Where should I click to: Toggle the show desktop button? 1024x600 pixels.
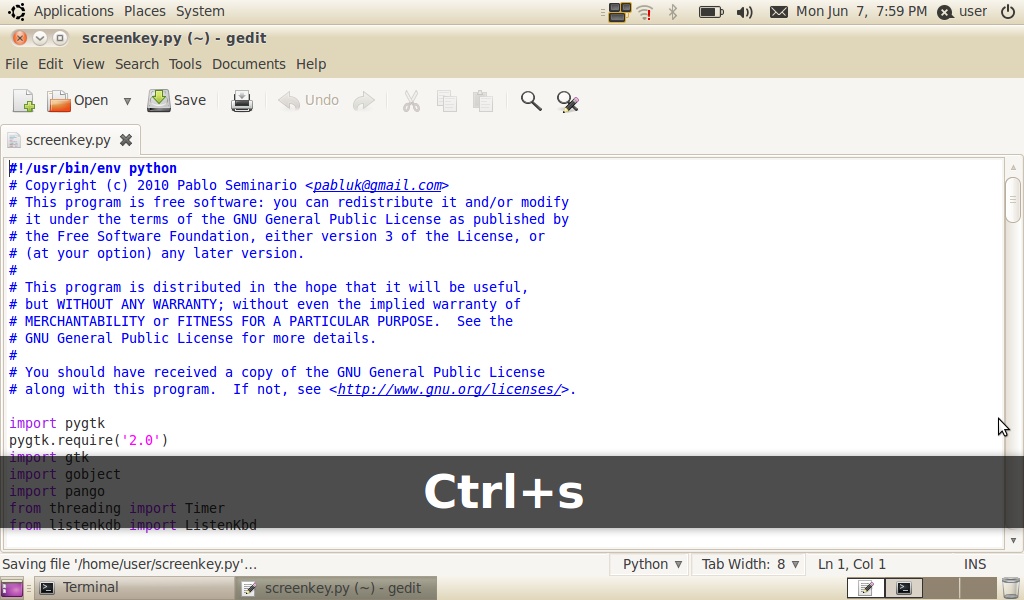pyautogui.click(x=12, y=588)
